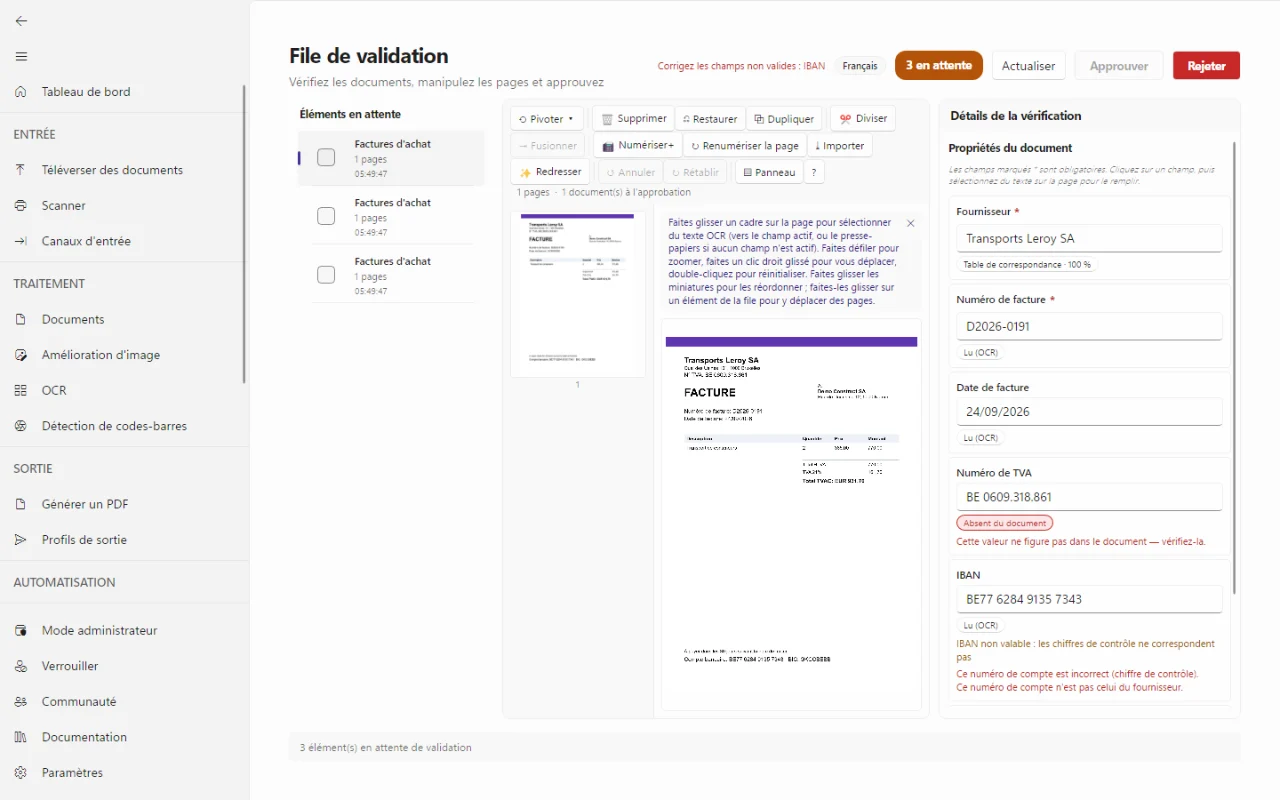Click the Actualiser button
Image resolution: width=1280 pixels, height=800 pixels.
click(1029, 66)
